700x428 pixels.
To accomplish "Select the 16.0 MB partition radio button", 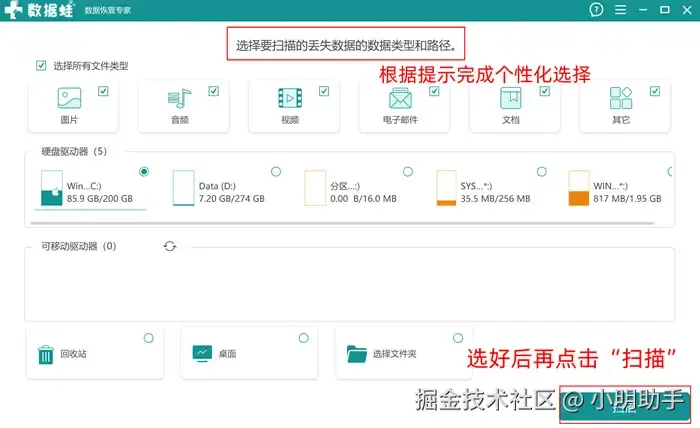I will tap(408, 171).
